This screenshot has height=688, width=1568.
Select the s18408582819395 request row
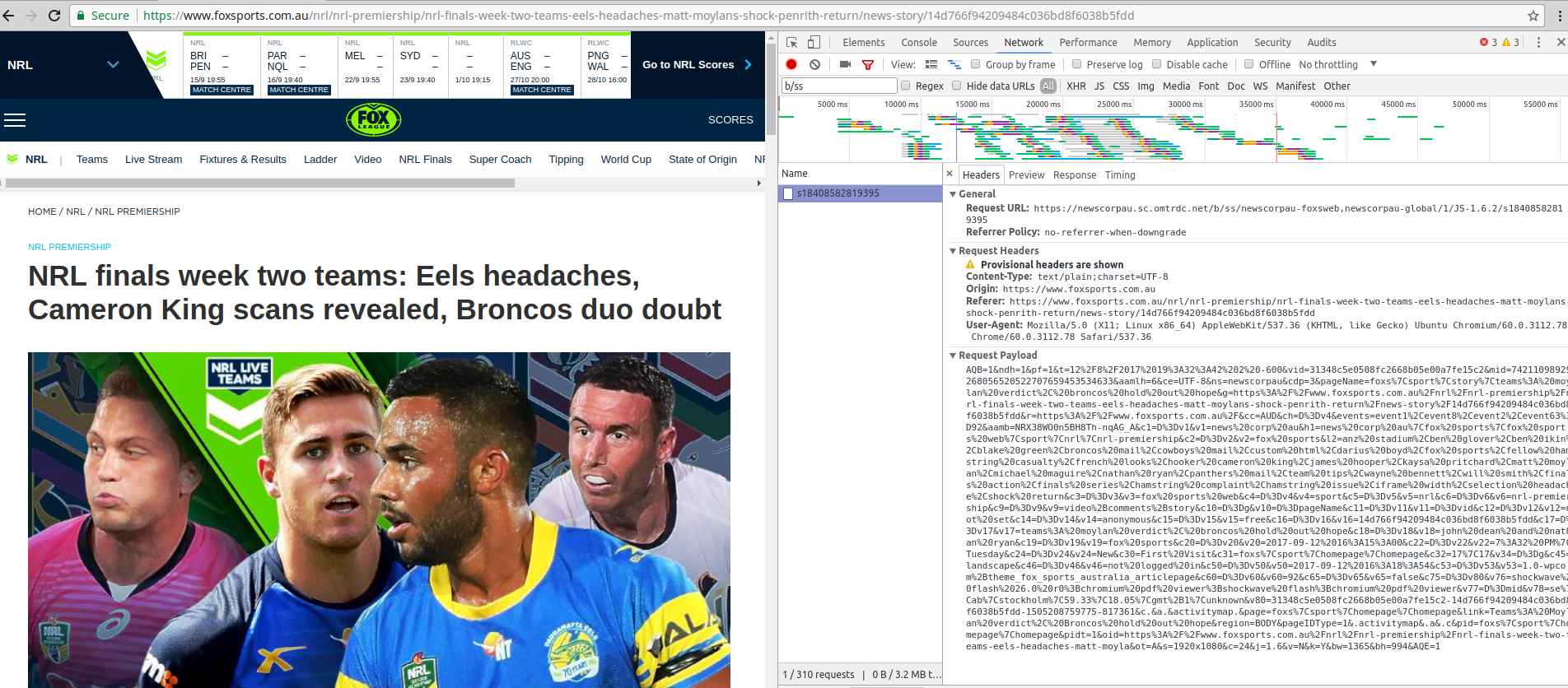pyautogui.click(x=860, y=193)
